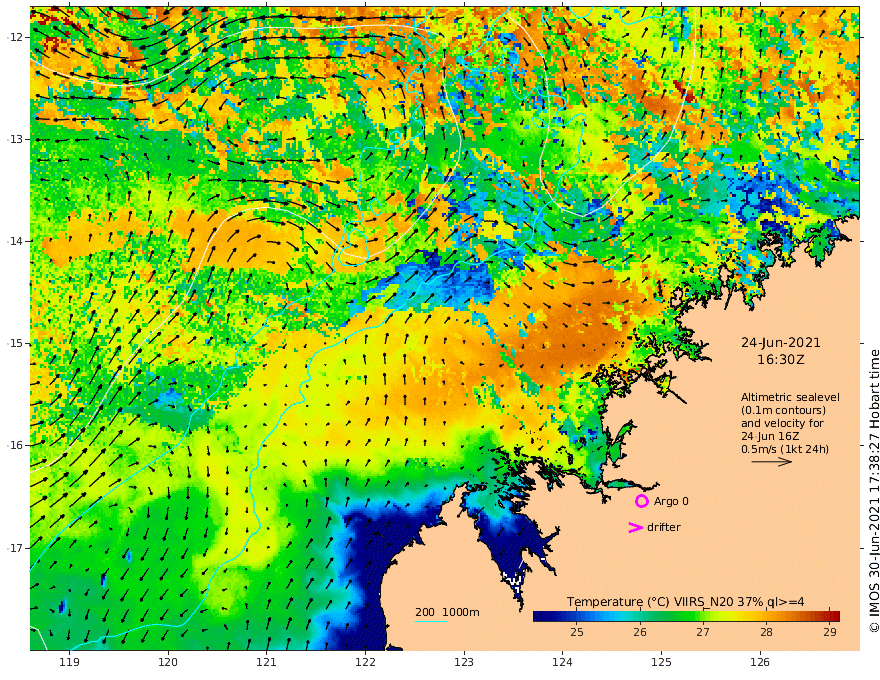Click the latitude axis label -15
The image size is (880, 680).
pos(15,343)
